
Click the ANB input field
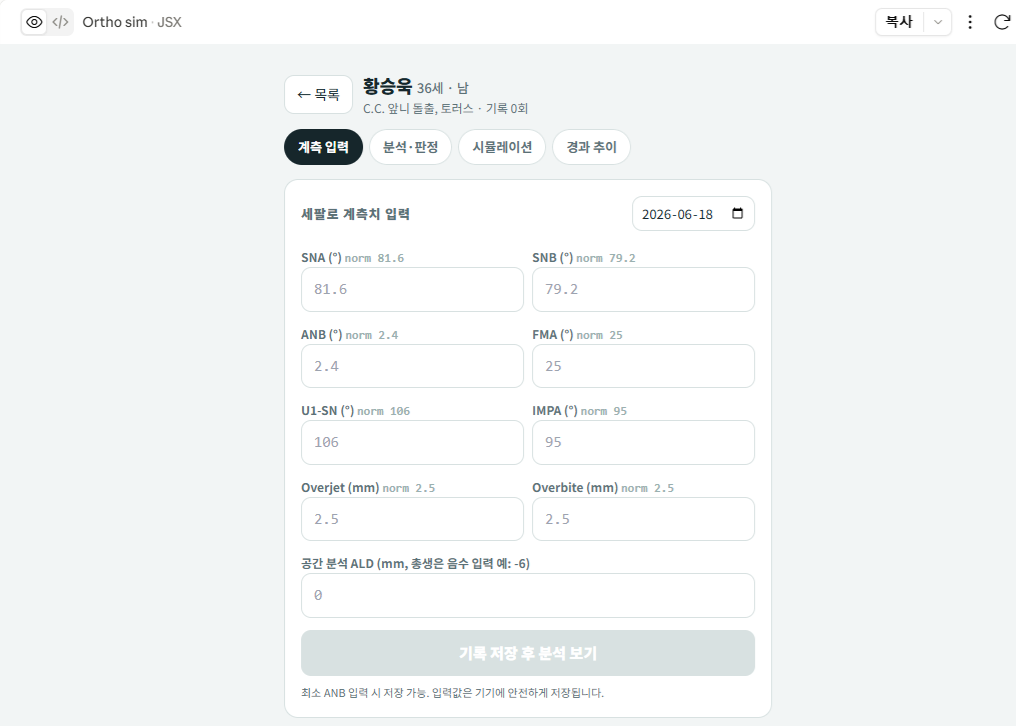pos(412,366)
